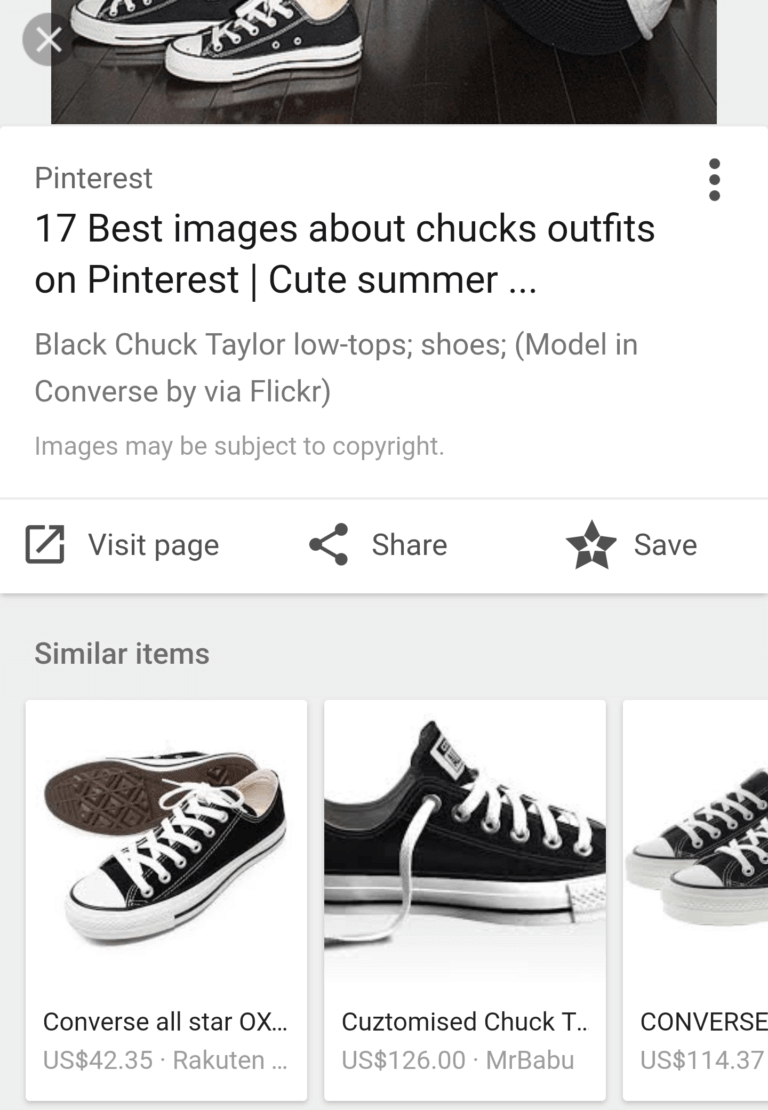Tap the Similar items heading
The width and height of the screenshot is (768, 1110).
(x=122, y=653)
